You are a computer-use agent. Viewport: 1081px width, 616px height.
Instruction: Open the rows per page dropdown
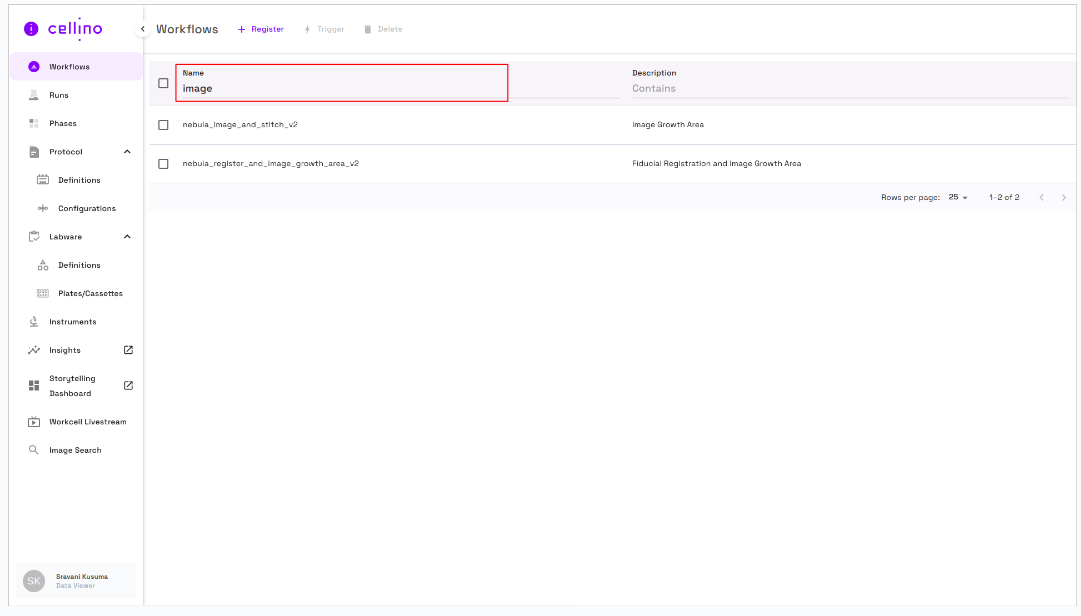(x=958, y=198)
